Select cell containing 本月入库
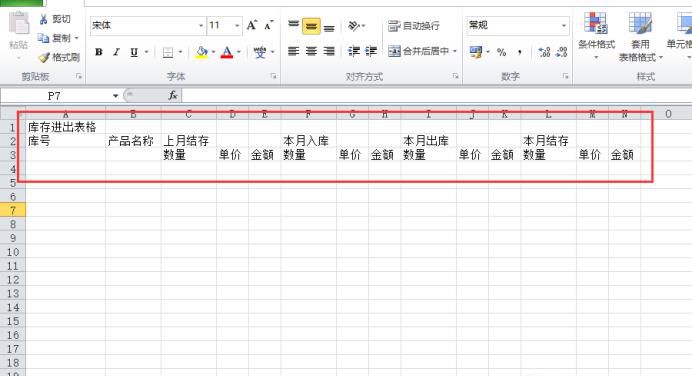692x376 pixels. click(x=308, y=141)
